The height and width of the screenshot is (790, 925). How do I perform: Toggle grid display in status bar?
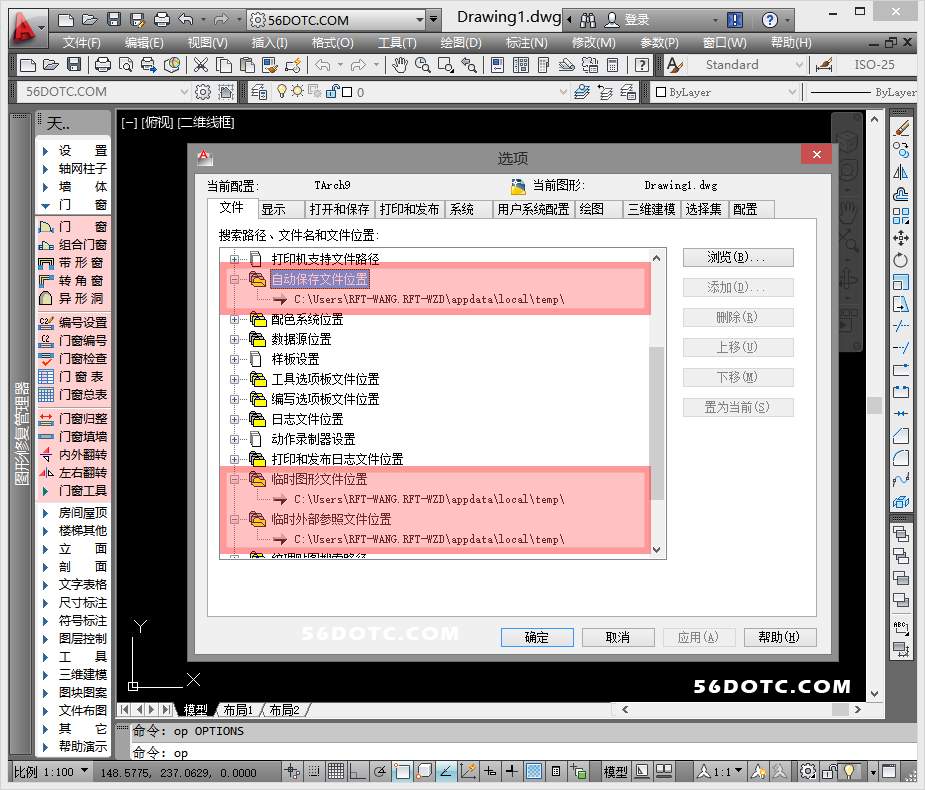coord(336,771)
